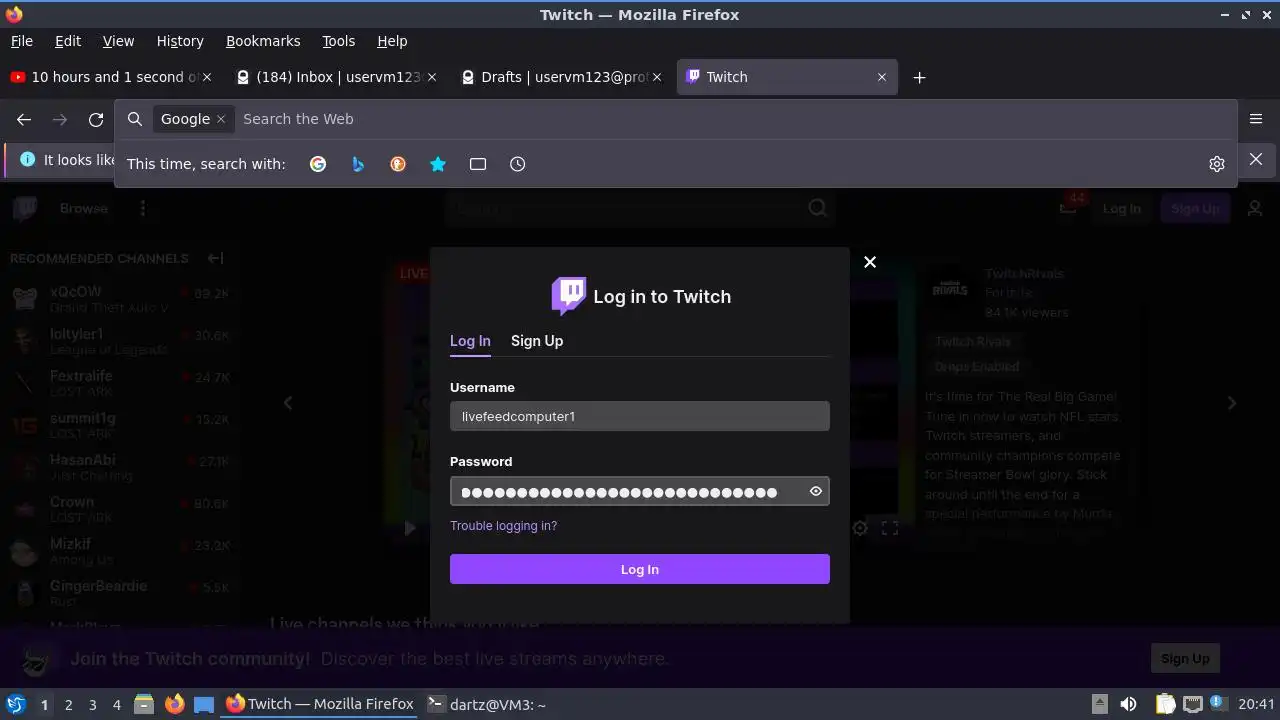Search with DuckDuckGo one-off icon

tap(398, 164)
